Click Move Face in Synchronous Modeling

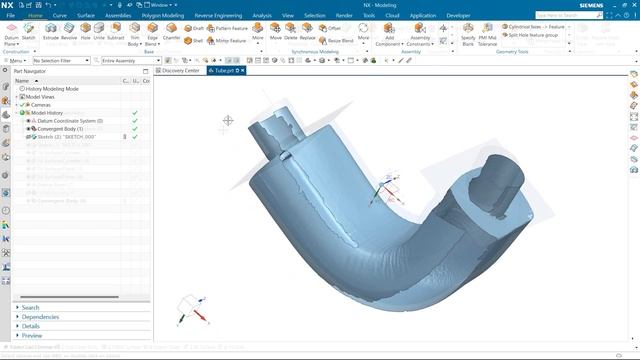(276, 31)
